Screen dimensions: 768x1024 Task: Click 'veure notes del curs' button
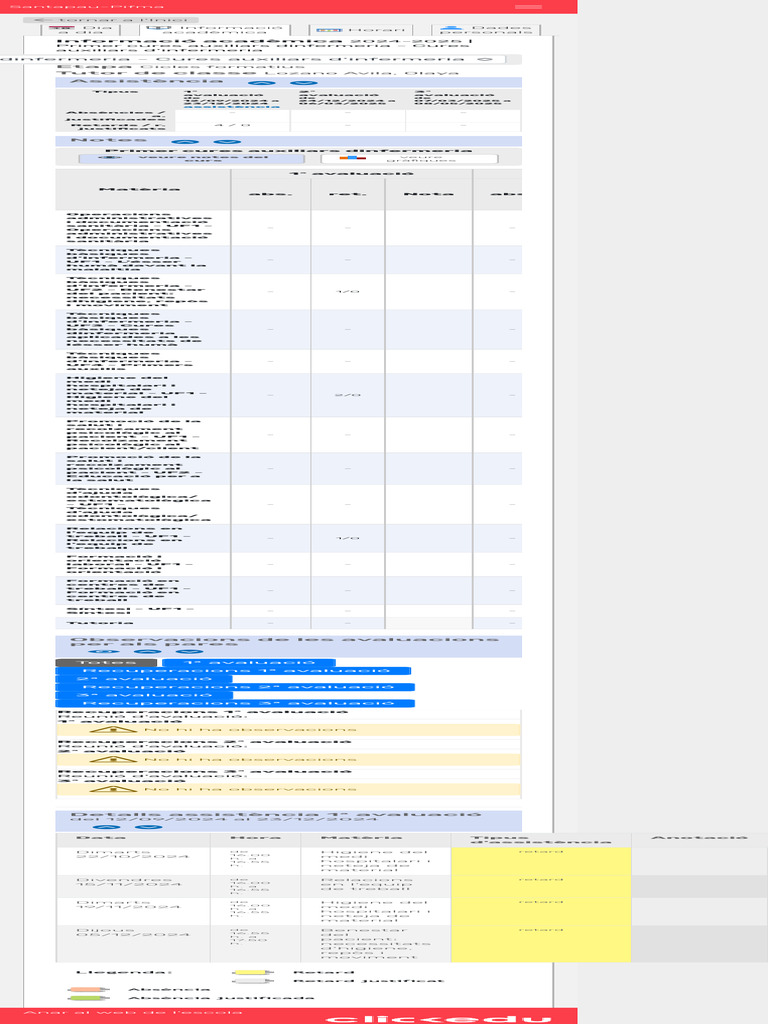(191, 159)
